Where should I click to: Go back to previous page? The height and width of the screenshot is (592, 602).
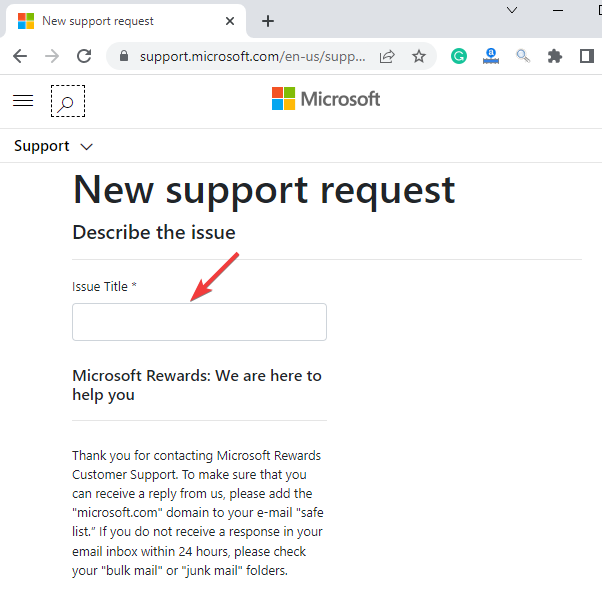pyautogui.click(x=20, y=56)
